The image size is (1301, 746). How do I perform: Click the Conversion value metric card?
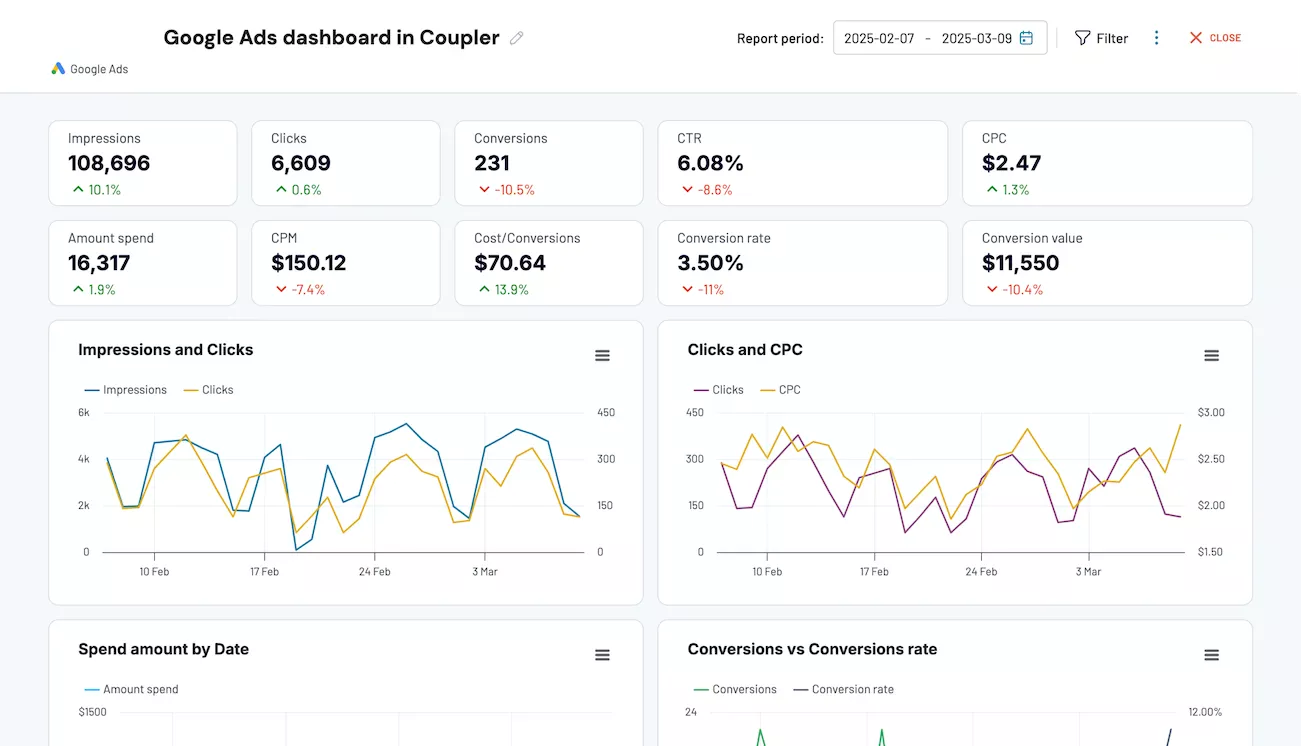[1107, 263]
